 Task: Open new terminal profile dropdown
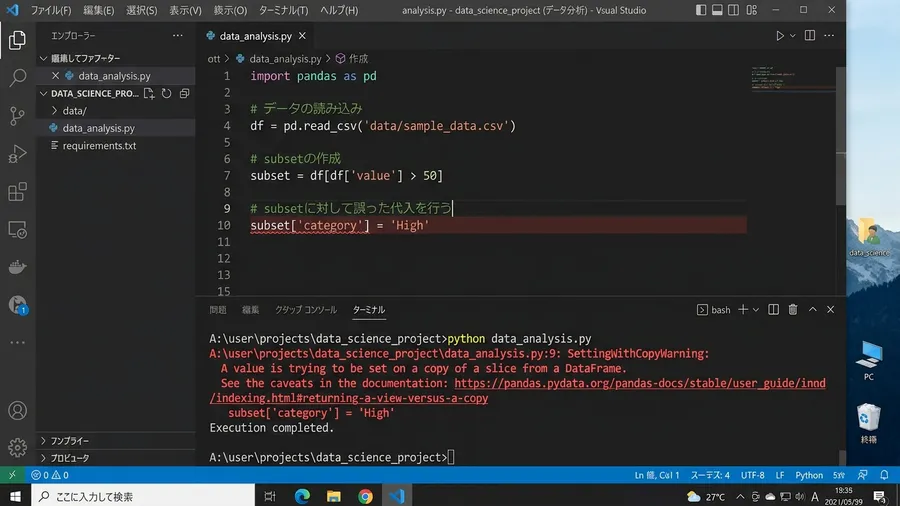(755, 310)
